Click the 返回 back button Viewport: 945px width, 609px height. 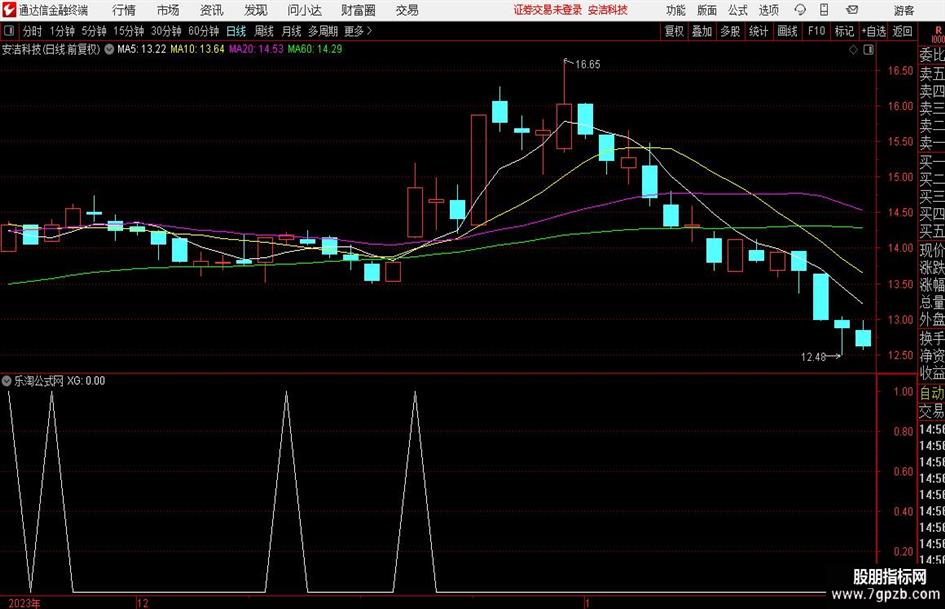(903, 31)
